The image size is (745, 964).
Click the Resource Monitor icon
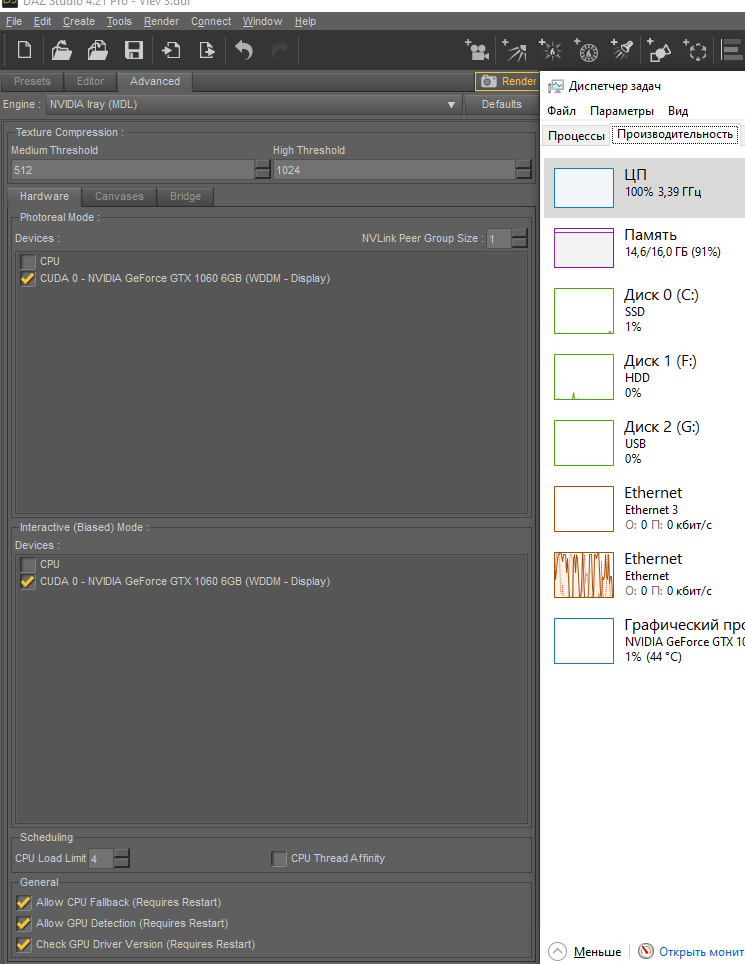[x=645, y=951]
